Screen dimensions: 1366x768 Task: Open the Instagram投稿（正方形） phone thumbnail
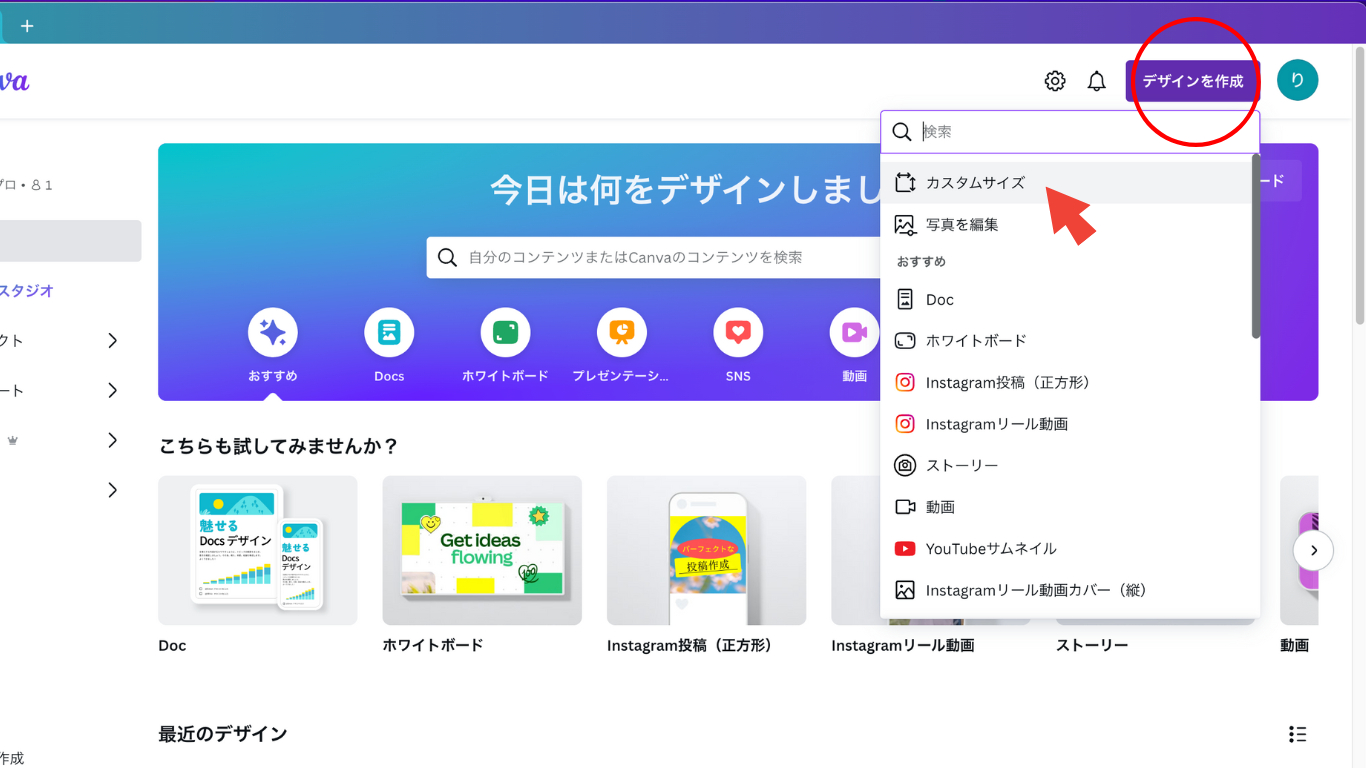tap(707, 550)
